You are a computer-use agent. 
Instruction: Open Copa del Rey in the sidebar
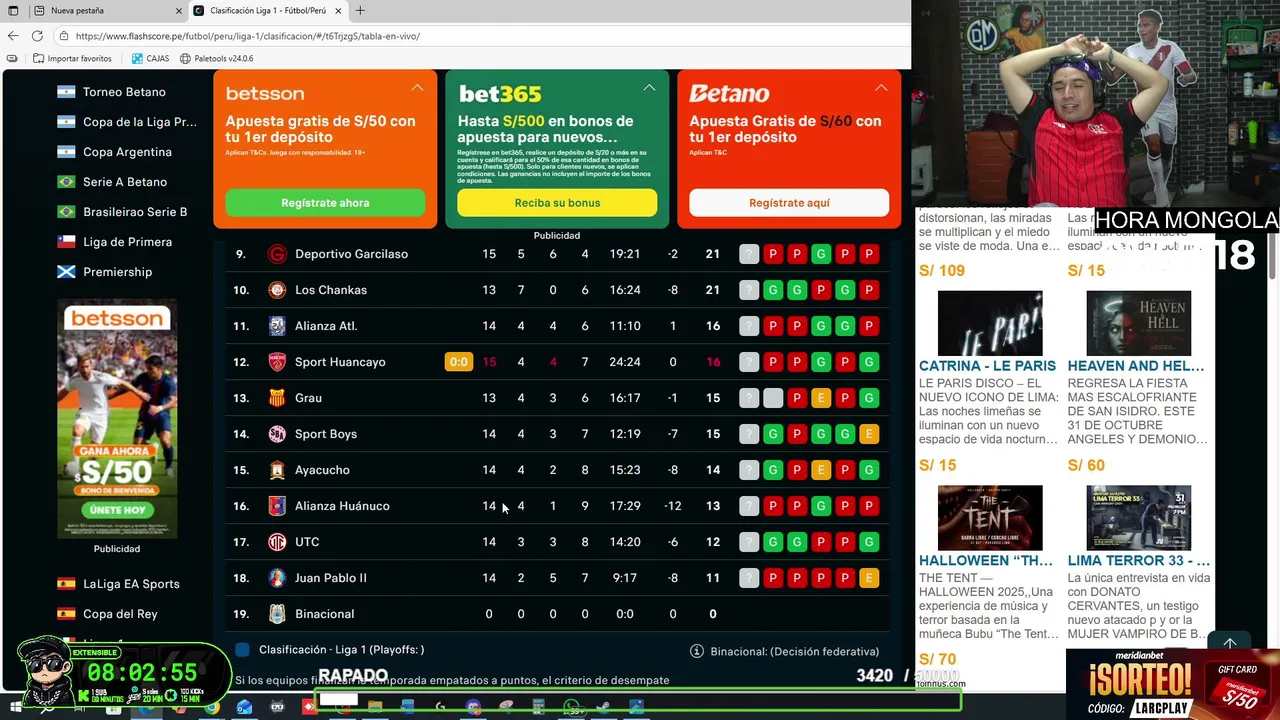coord(120,614)
